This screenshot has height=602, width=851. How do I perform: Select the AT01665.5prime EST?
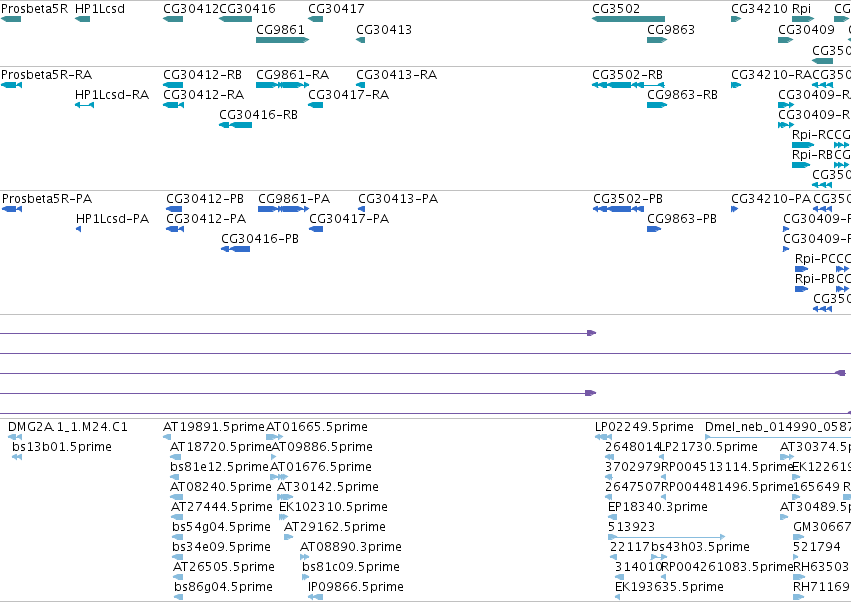pyautogui.click(x=274, y=437)
